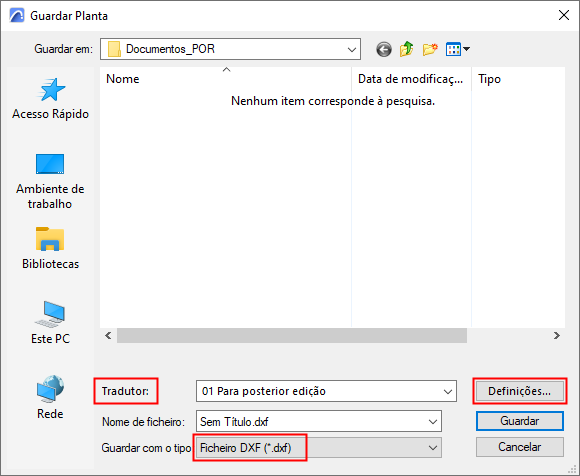Open Ambiente de trabalho location
580x476 pixels.
[50, 181]
